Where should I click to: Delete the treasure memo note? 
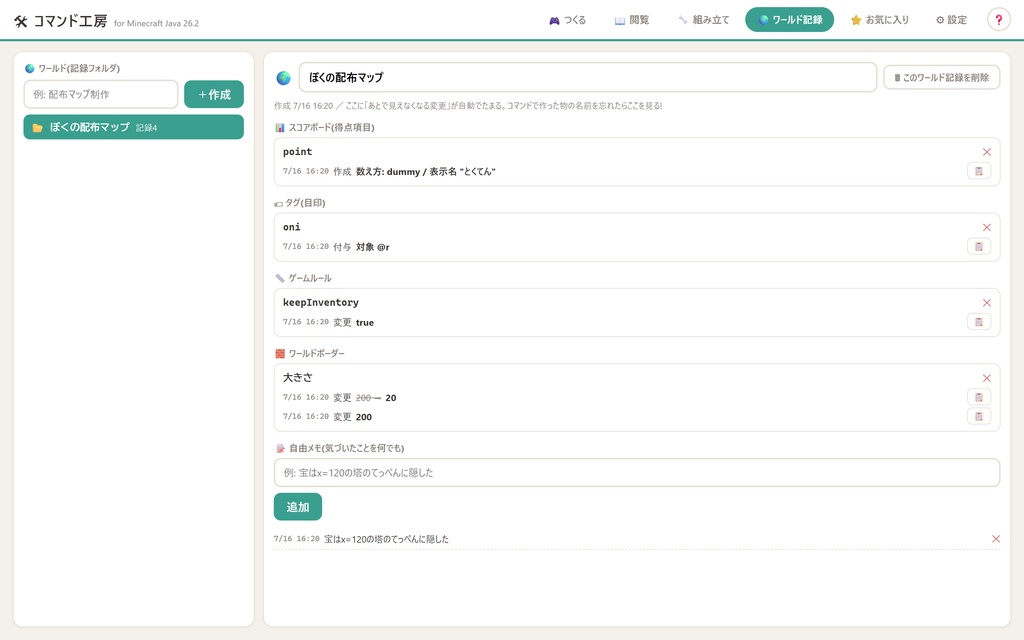click(995, 539)
